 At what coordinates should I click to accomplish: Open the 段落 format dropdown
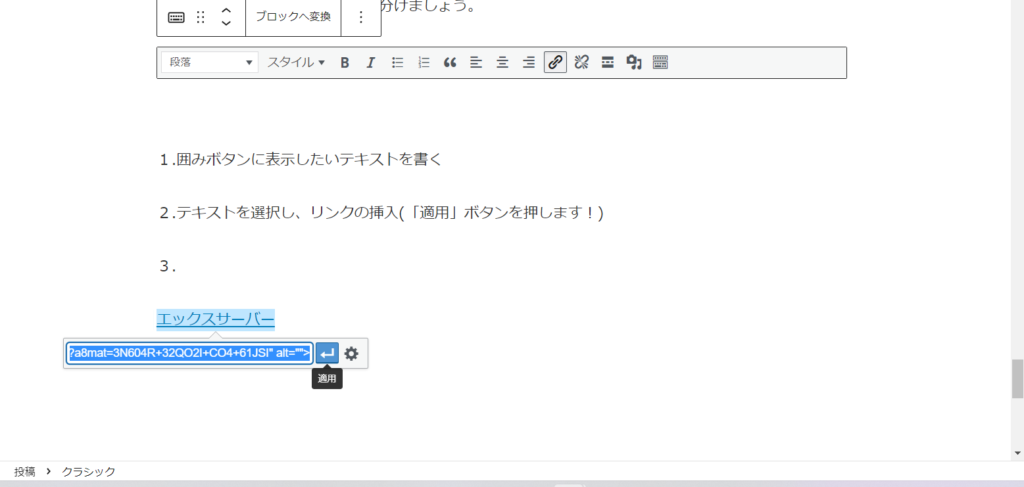pos(210,63)
